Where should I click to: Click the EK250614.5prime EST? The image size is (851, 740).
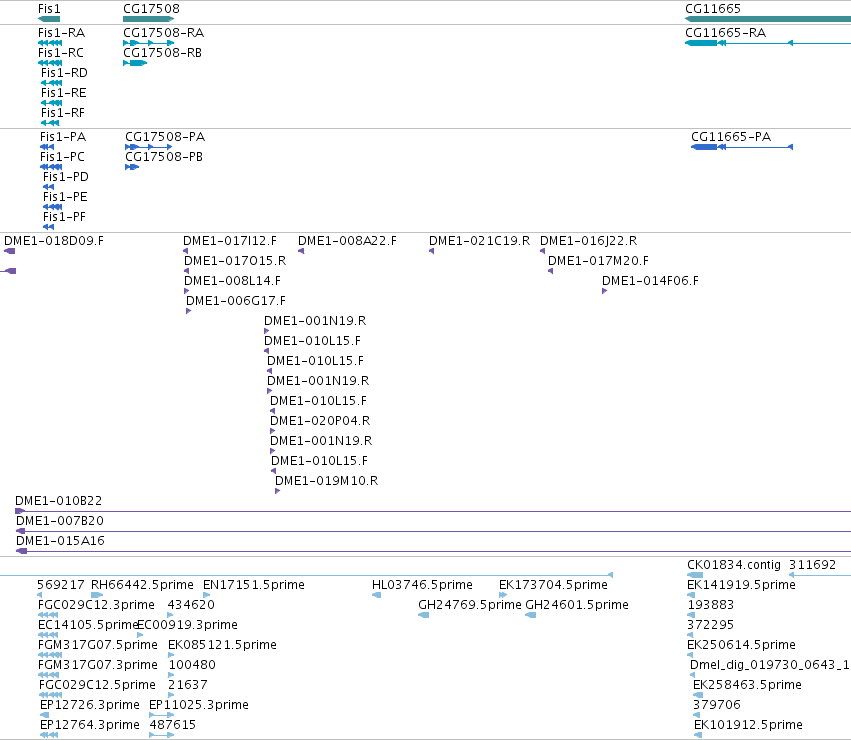pos(741,646)
